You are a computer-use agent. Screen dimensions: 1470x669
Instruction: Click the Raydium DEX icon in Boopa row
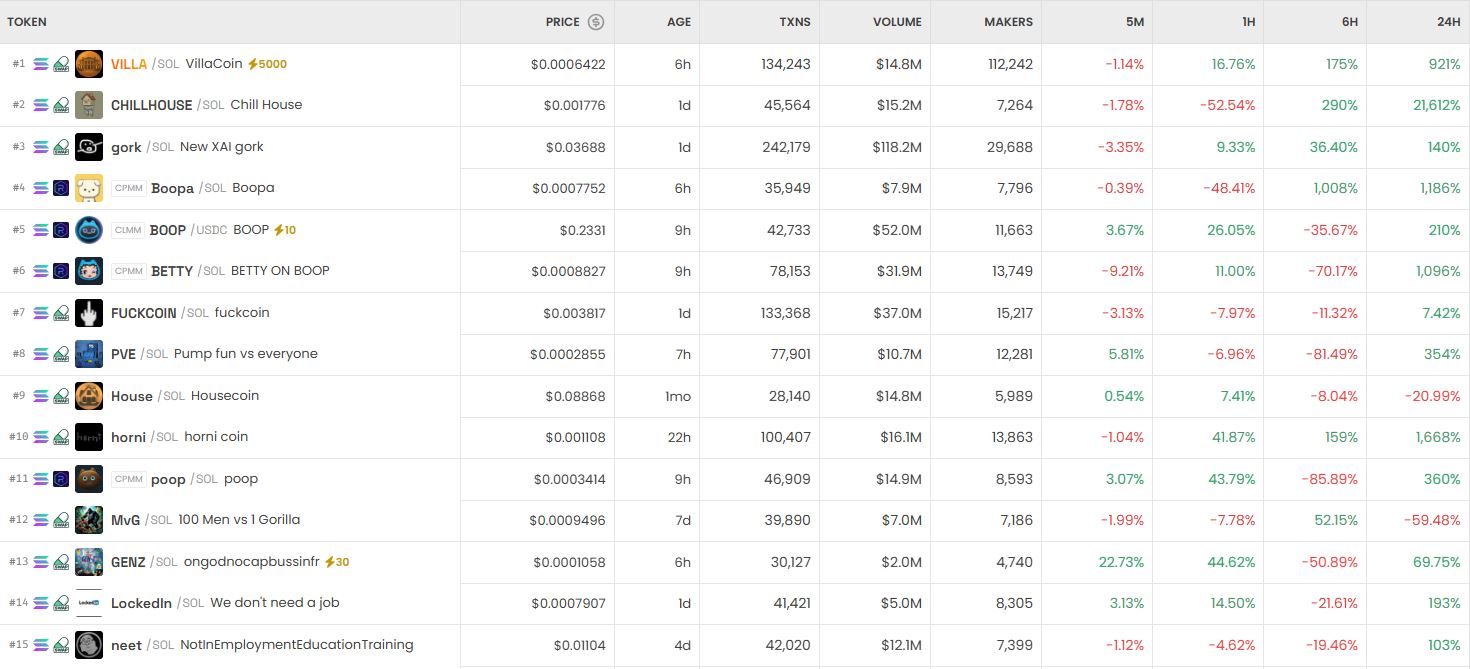coord(61,188)
